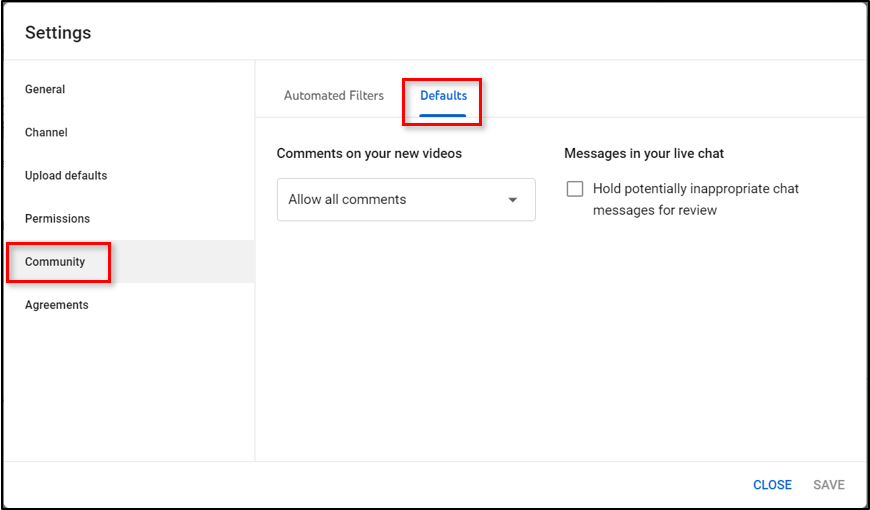Select the Community sidebar item
The image size is (870, 510).
55,262
